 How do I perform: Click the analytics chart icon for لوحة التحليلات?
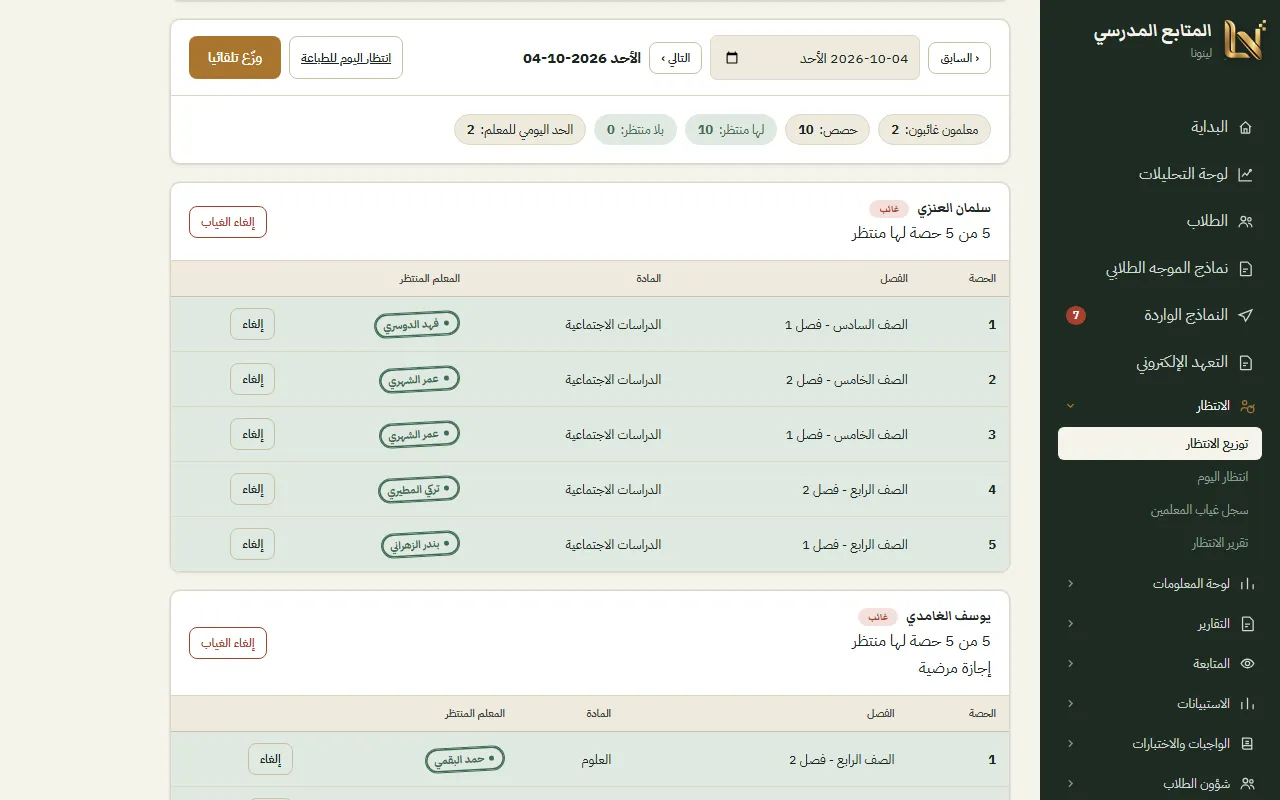coord(1245,174)
